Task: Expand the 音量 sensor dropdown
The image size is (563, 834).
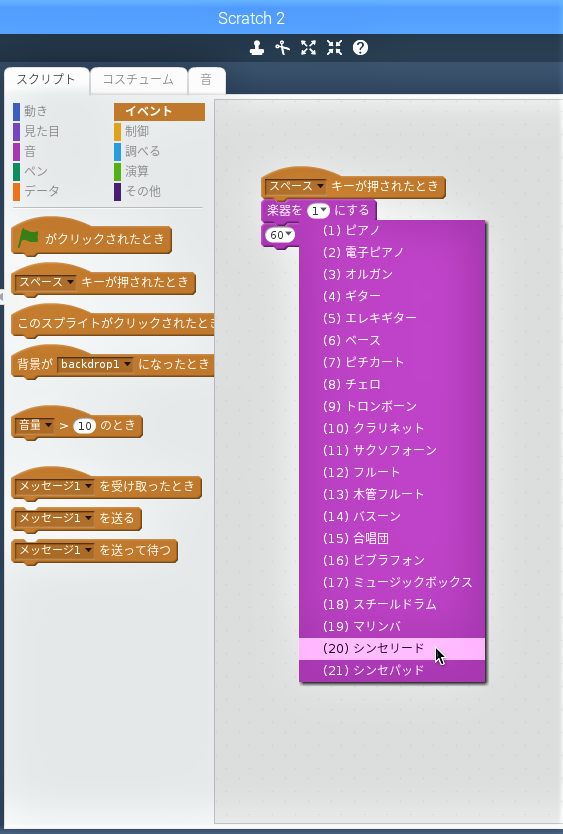Action: [35, 426]
